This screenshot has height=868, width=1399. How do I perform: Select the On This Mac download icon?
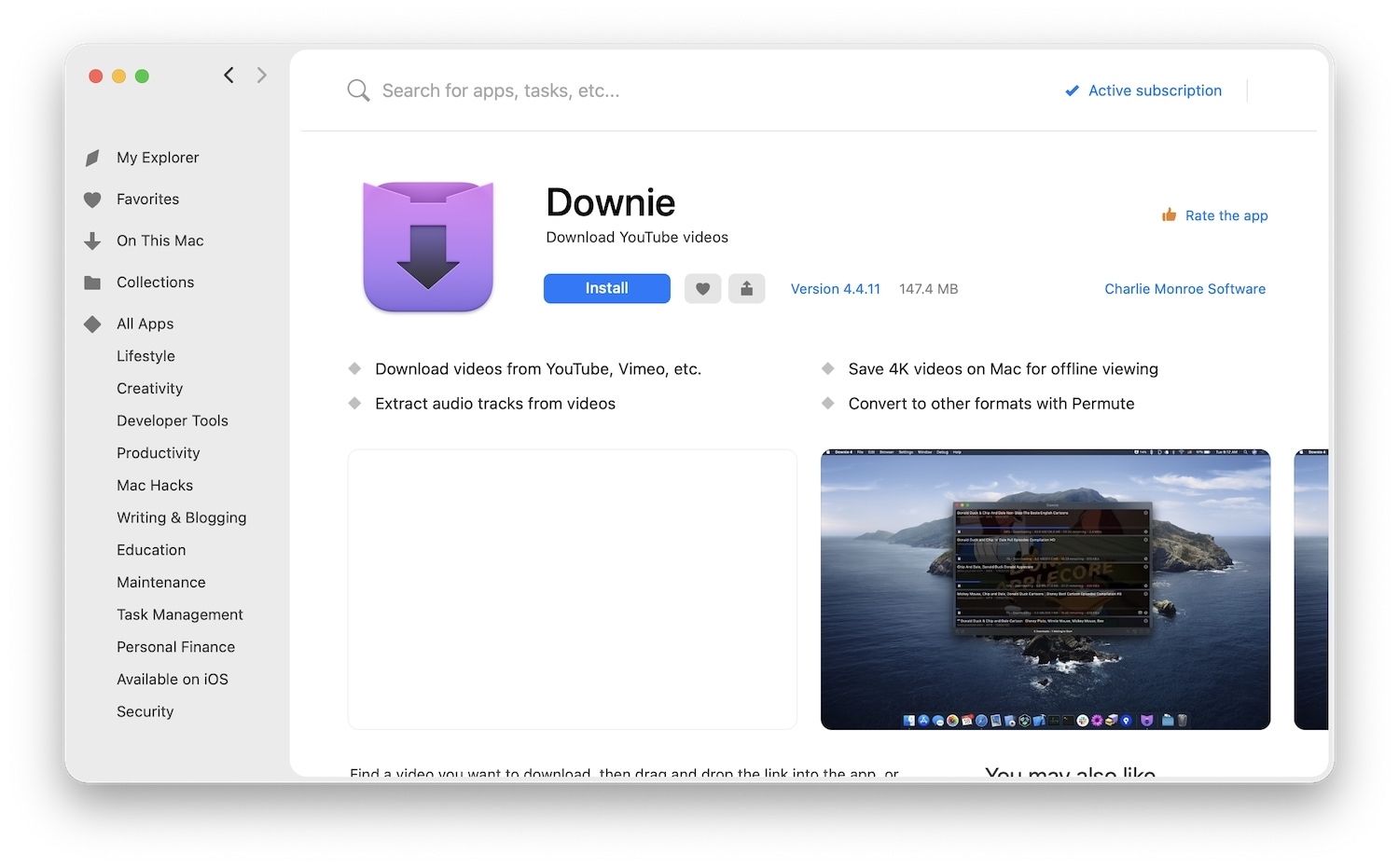pyautogui.click(x=92, y=241)
